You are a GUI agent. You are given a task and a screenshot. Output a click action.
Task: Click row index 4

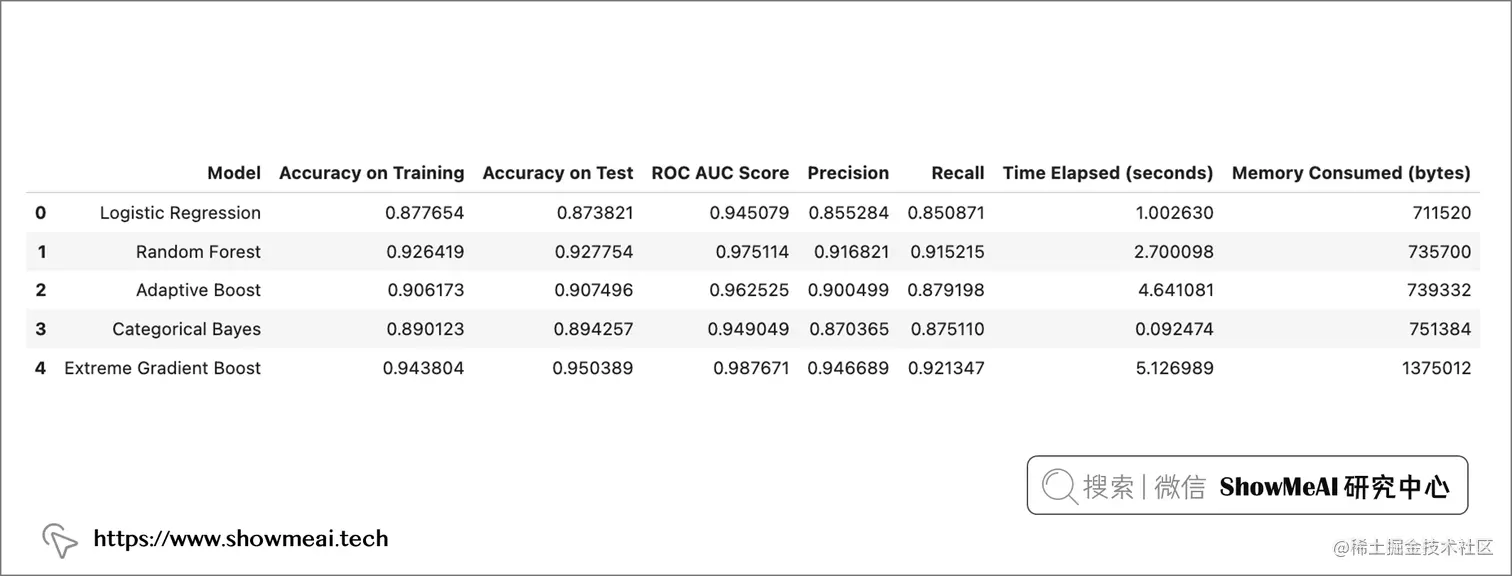(x=41, y=368)
